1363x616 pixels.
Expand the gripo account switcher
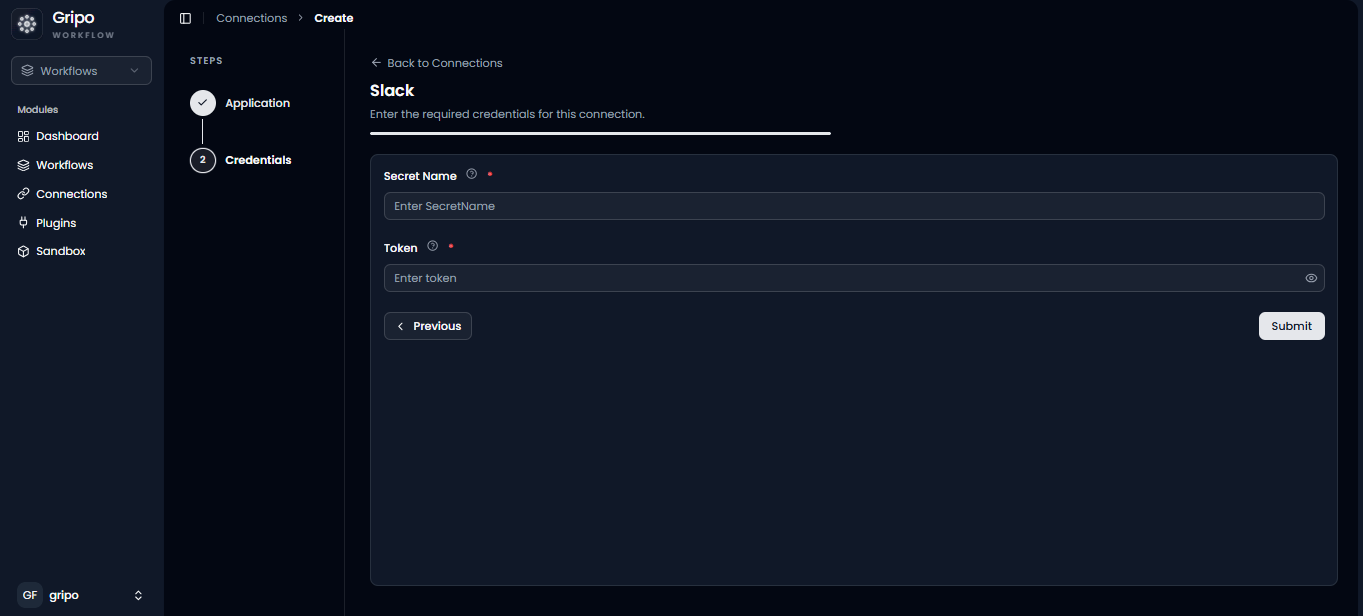point(138,595)
